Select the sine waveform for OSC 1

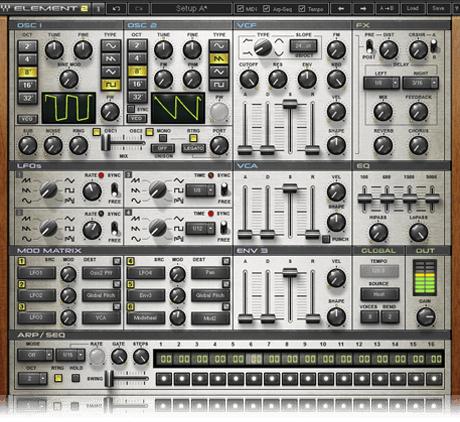(x=111, y=46)
